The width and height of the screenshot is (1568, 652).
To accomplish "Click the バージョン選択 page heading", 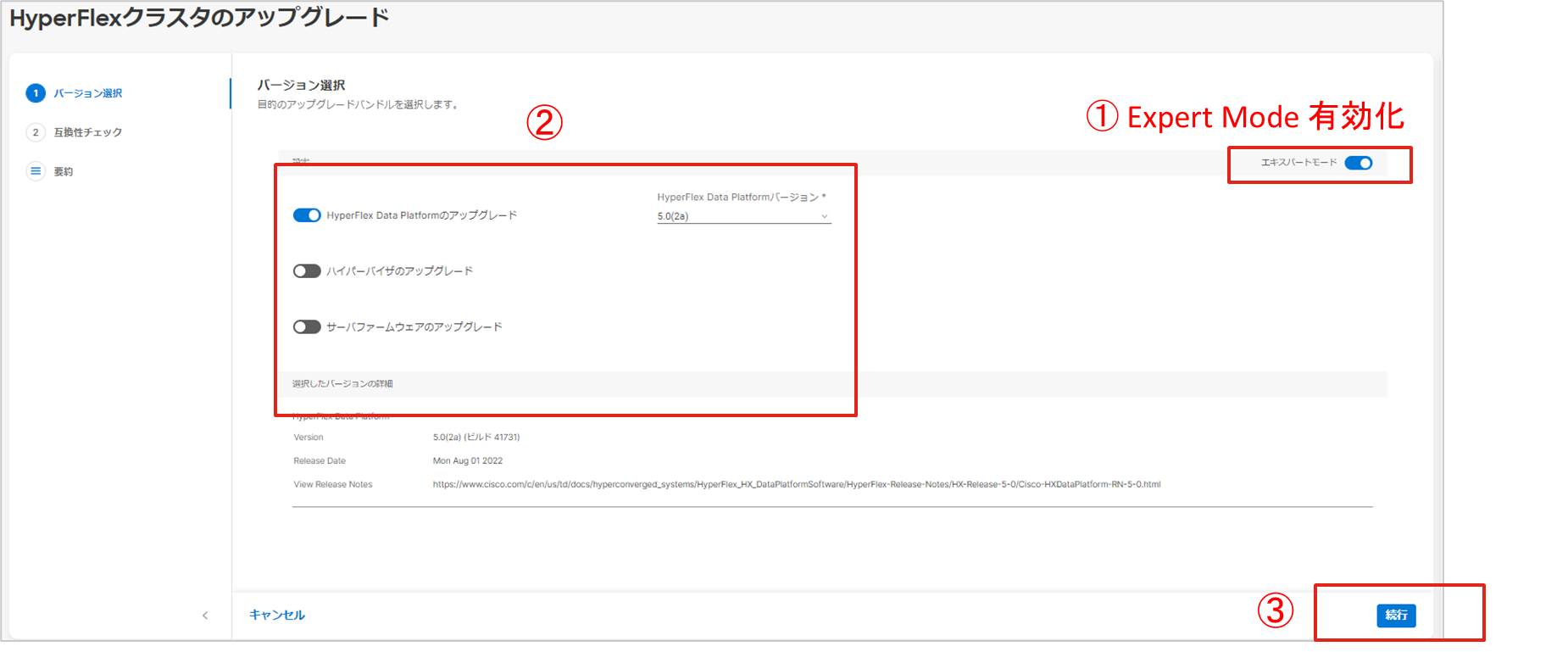I will [x=301, y=86].
